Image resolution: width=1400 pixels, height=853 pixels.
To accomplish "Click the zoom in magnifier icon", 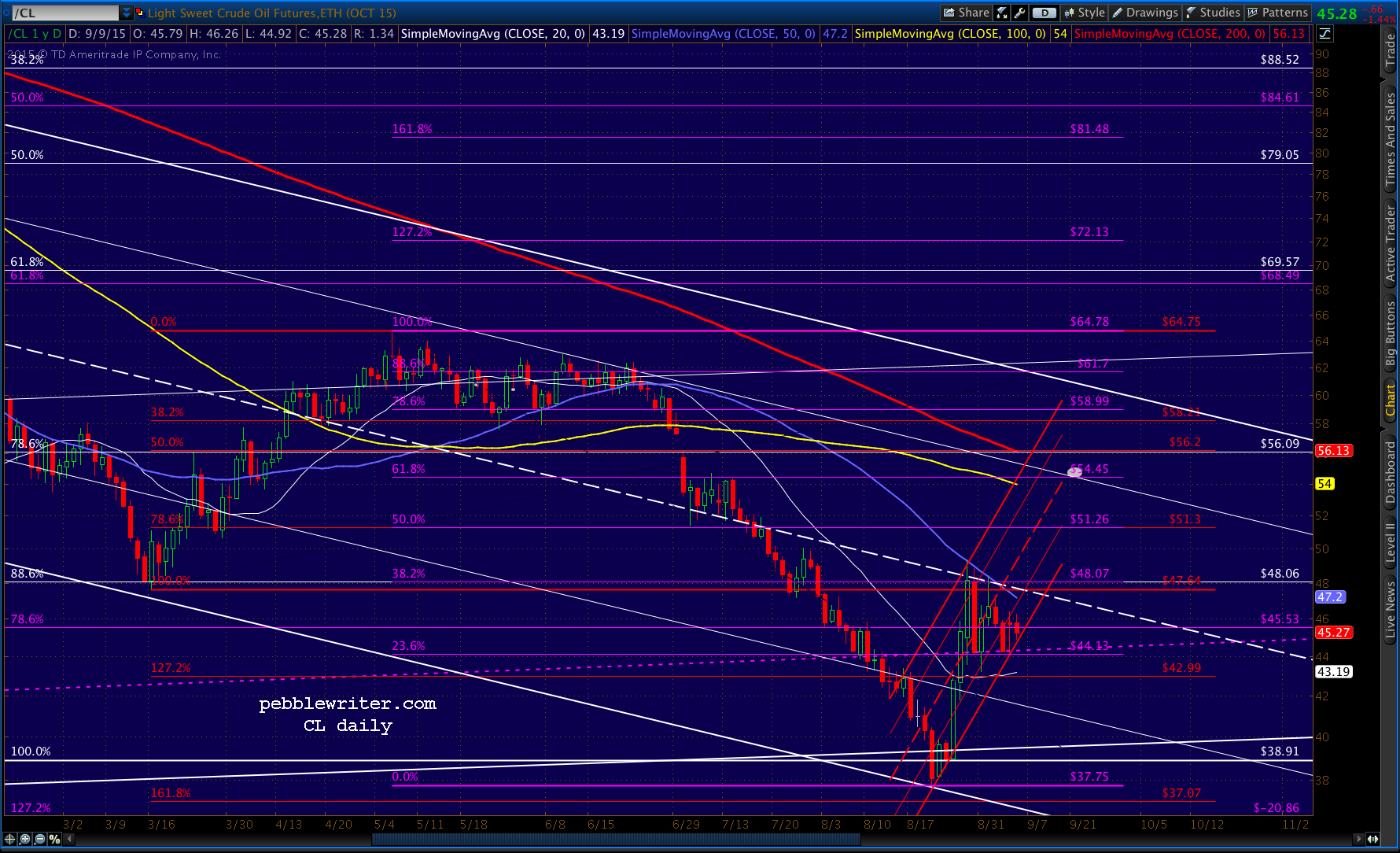I will (x=24, y=839).
